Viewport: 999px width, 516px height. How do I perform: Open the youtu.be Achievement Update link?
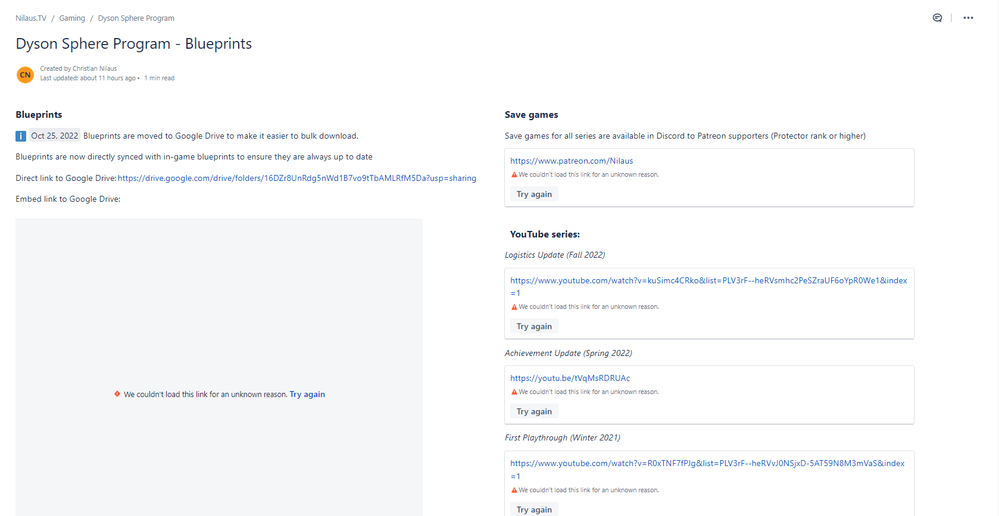point(570,378)
